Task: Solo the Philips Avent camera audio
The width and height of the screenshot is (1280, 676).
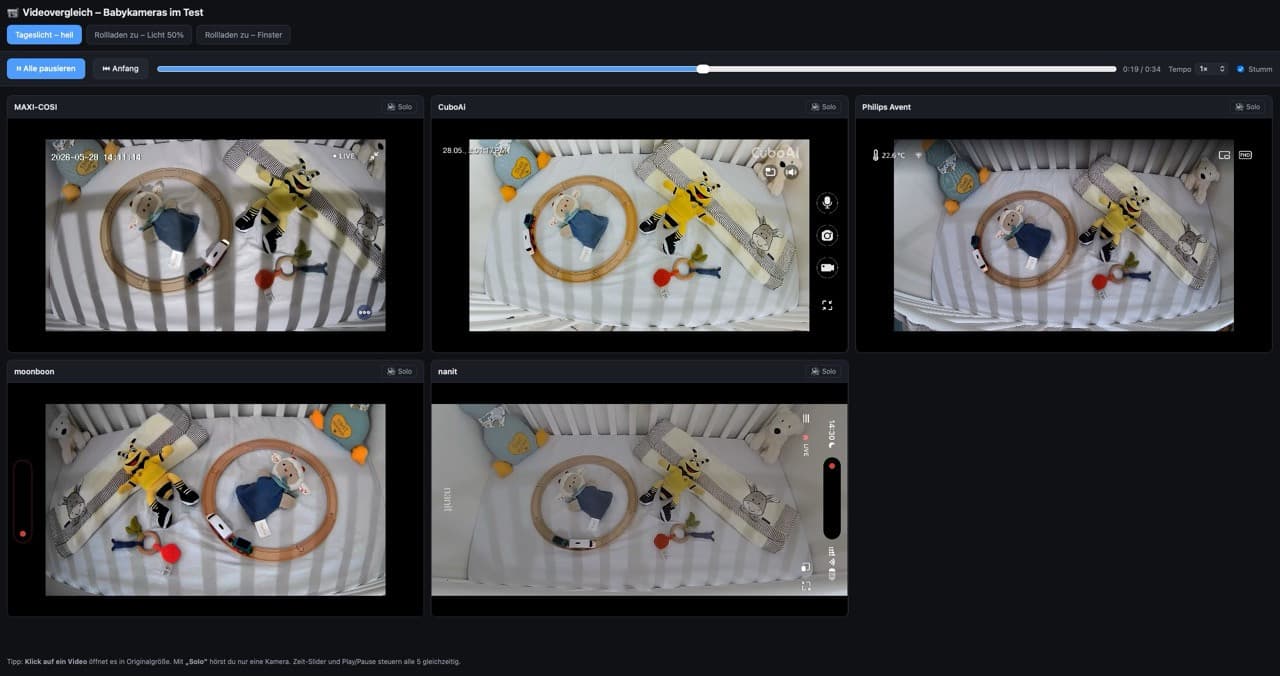Action: click(1247, 107)
